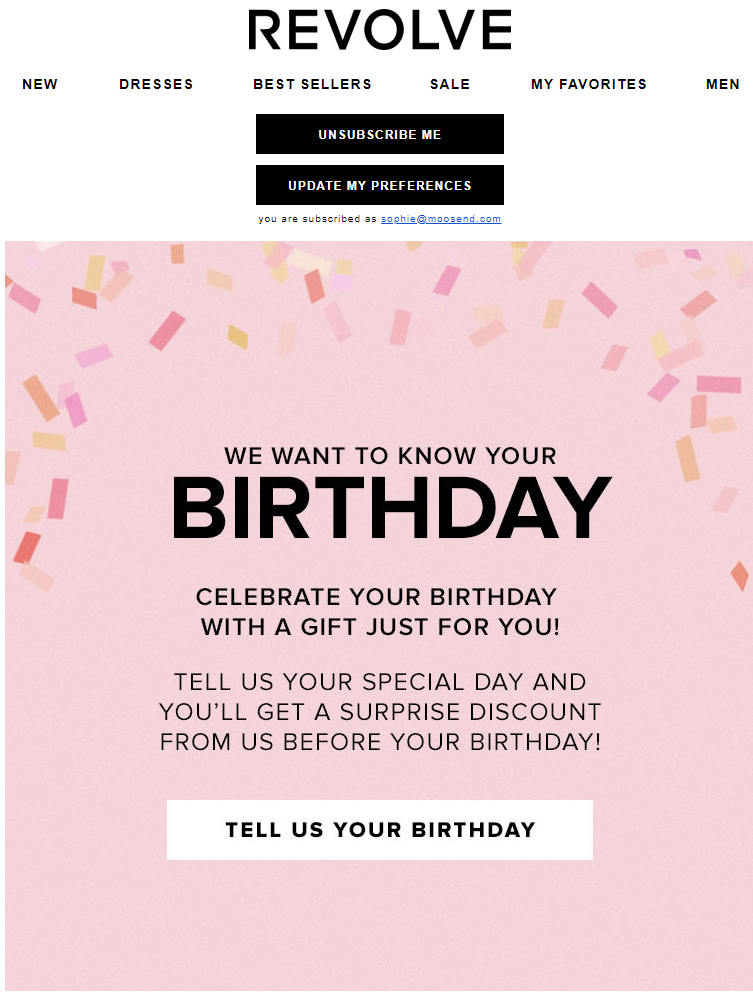Go to the MEN section
Screen dimensions: 753x994
pos(723,84)
